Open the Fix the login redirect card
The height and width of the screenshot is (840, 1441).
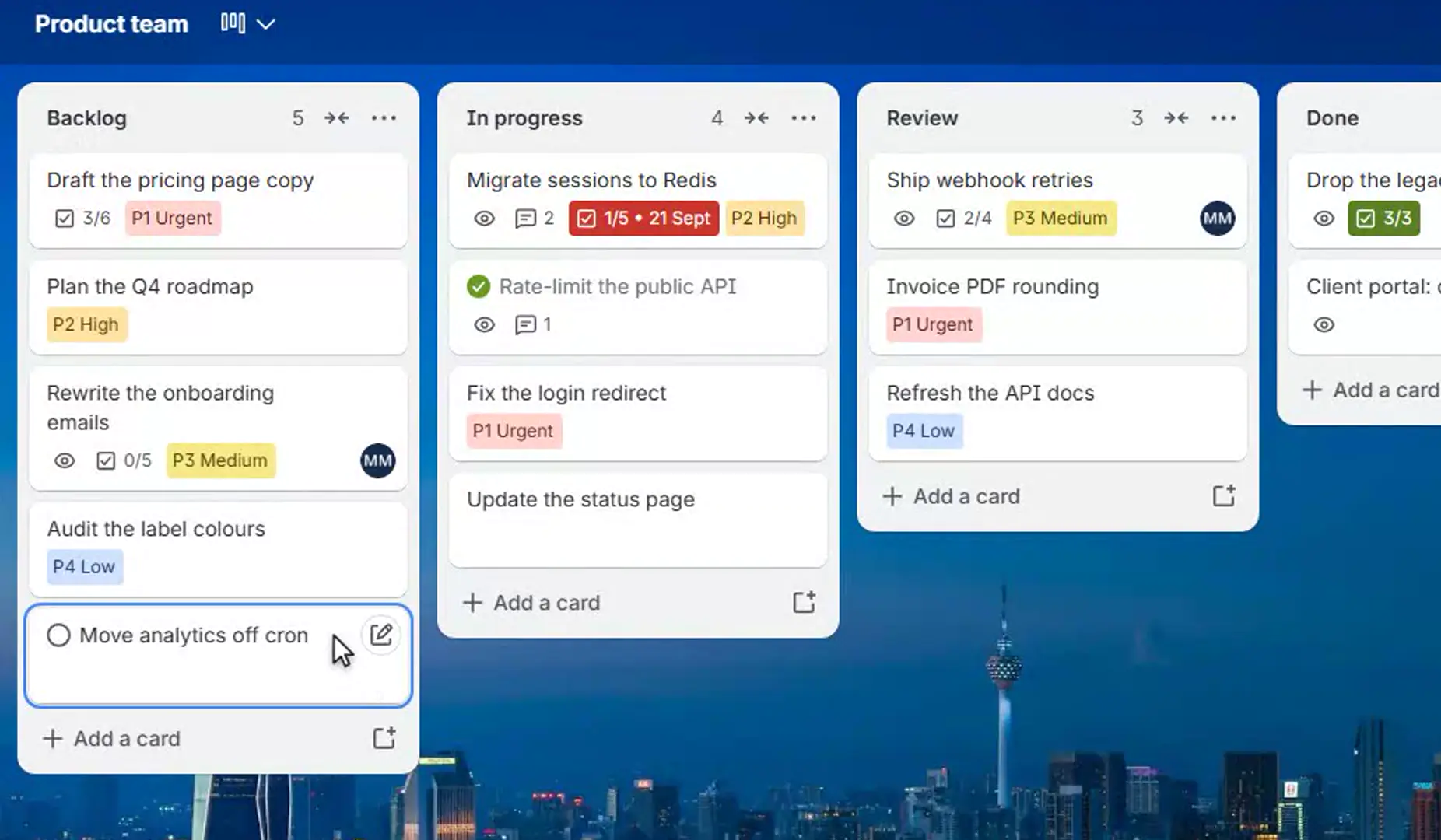(x=638, y=414)
